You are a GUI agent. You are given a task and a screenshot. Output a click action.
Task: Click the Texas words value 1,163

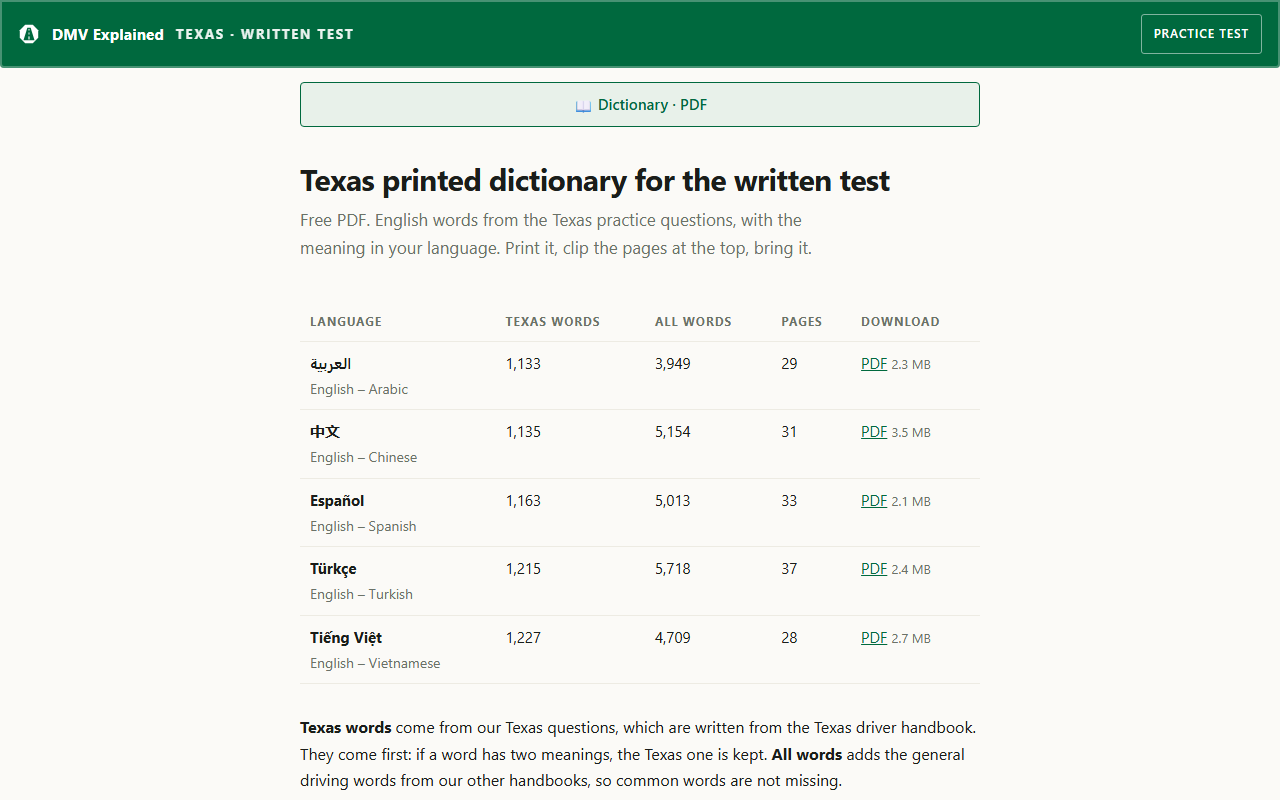[523, 501]
